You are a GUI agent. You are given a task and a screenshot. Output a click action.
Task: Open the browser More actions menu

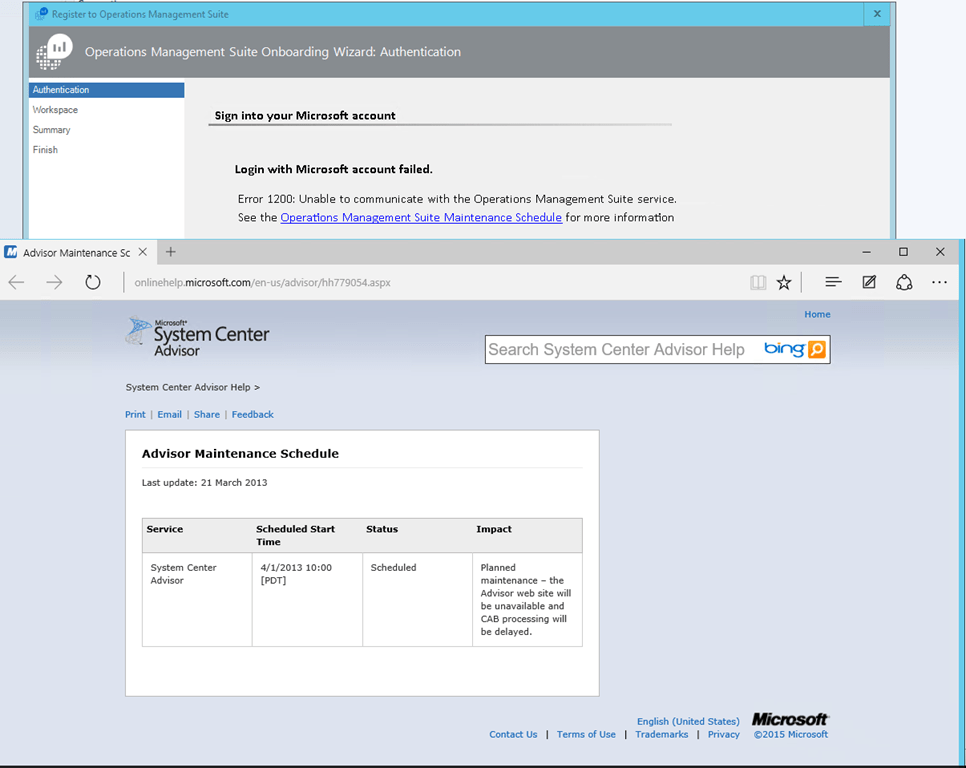coord(940,282)
